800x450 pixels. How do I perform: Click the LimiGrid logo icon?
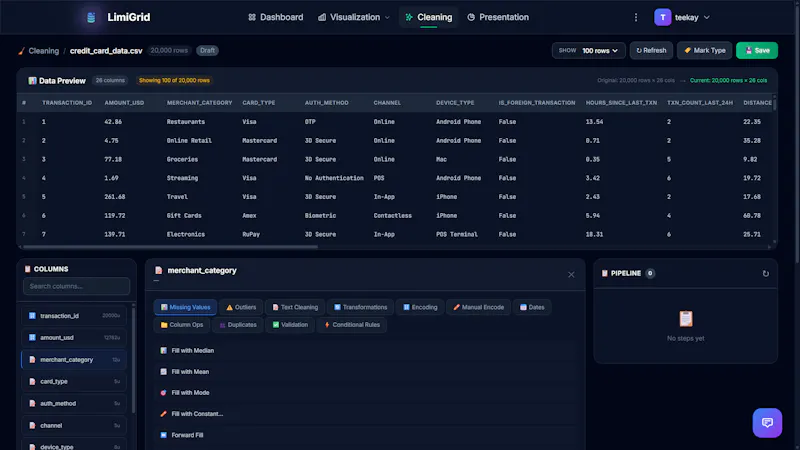91,17
